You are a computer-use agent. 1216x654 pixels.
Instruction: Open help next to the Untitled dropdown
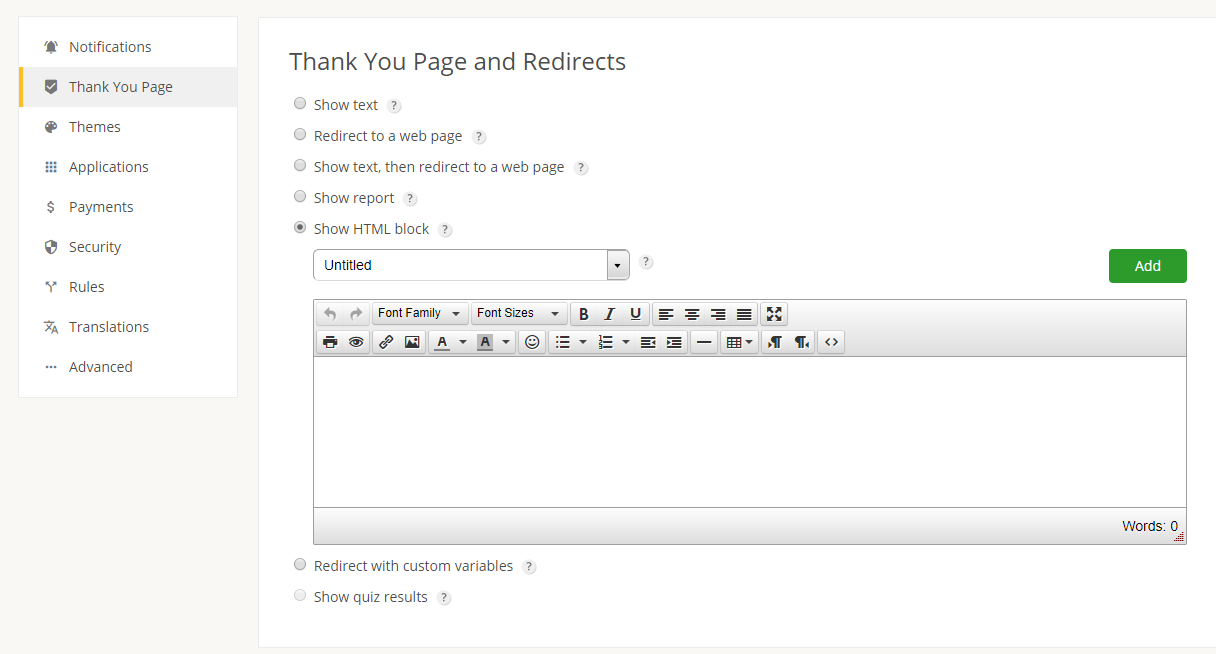pyautogui.click(x=646, y=262)
